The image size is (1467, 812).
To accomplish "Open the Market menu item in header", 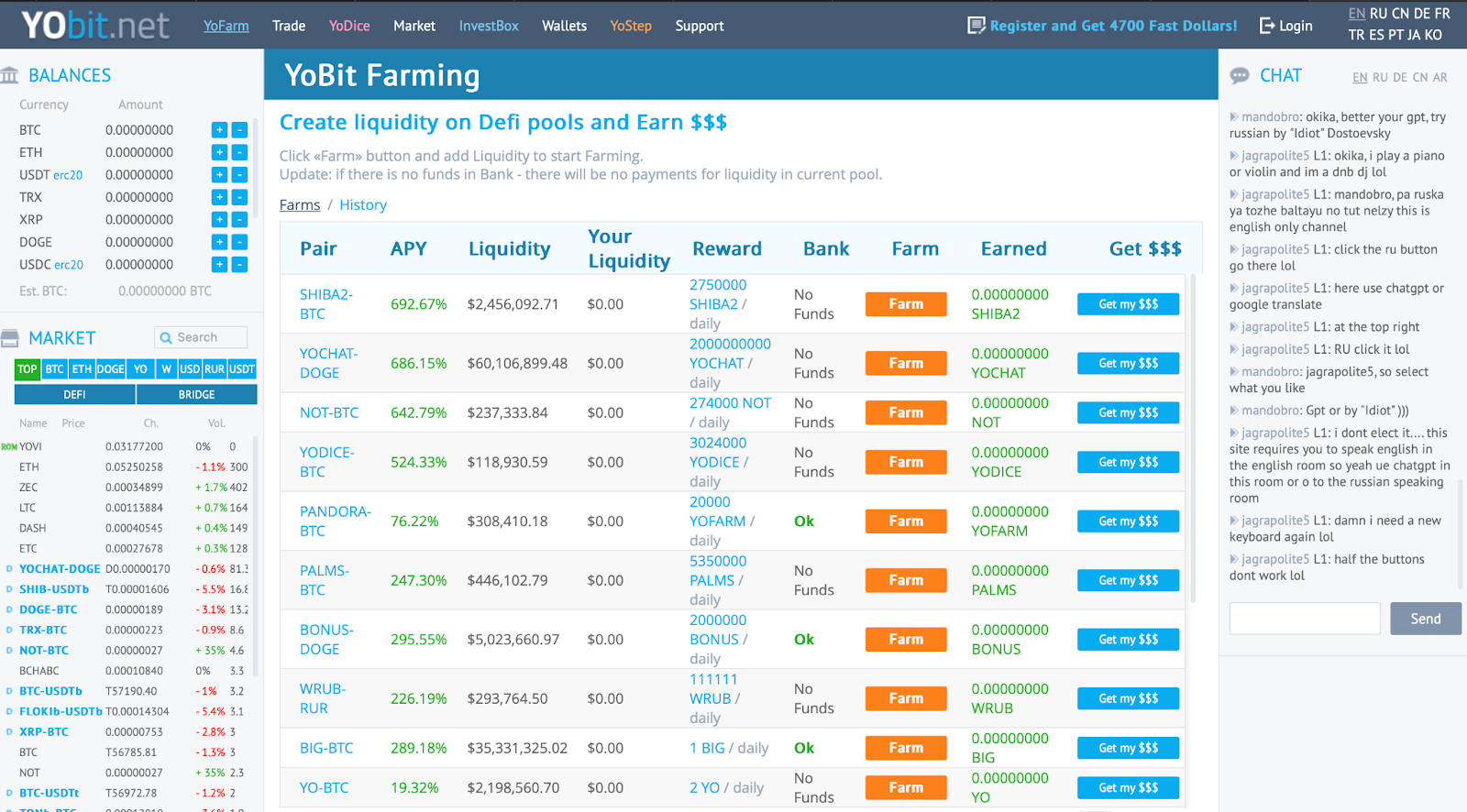I will [x=414, y=26].
